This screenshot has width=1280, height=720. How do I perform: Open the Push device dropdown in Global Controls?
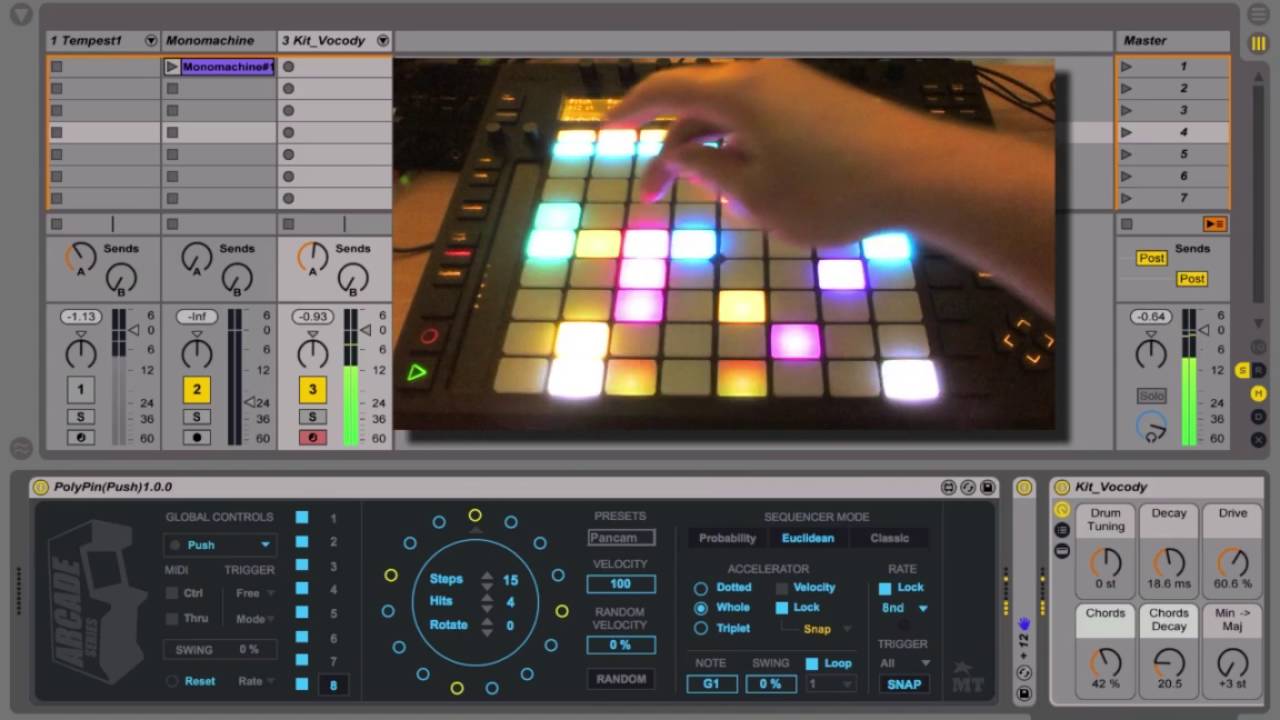[220, 545]
